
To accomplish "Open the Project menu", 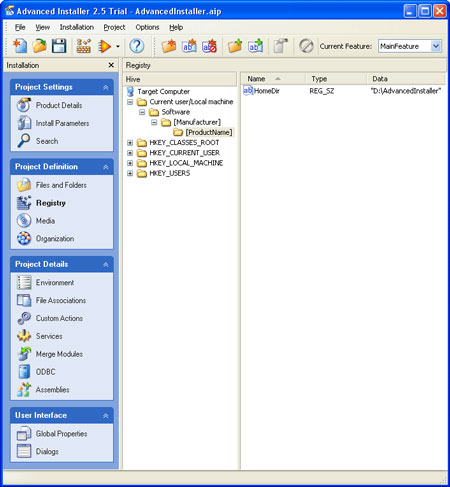I will coord(114,27).
